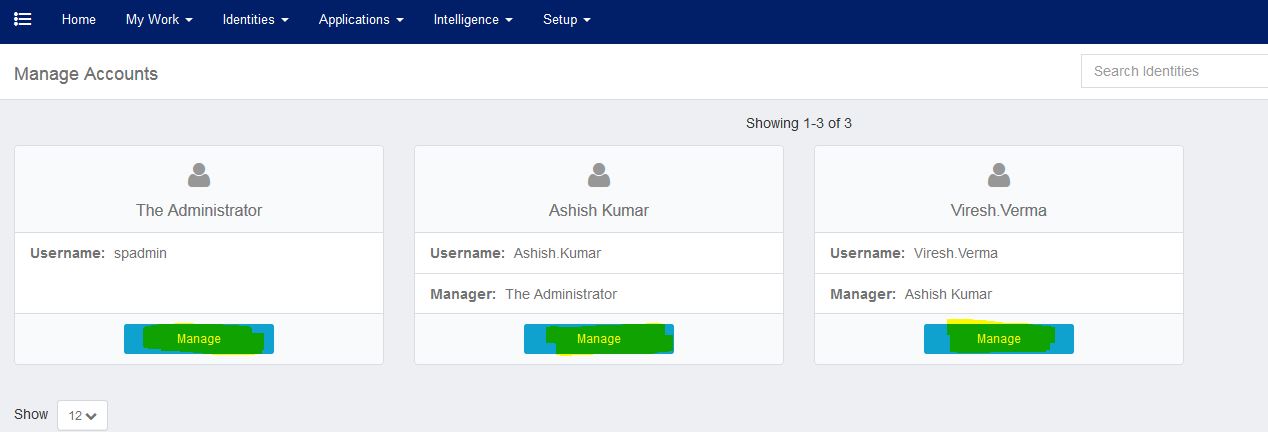Manage Viresh.Verma's account
This screenshot has height=432, width=1268.
point(999,339)
